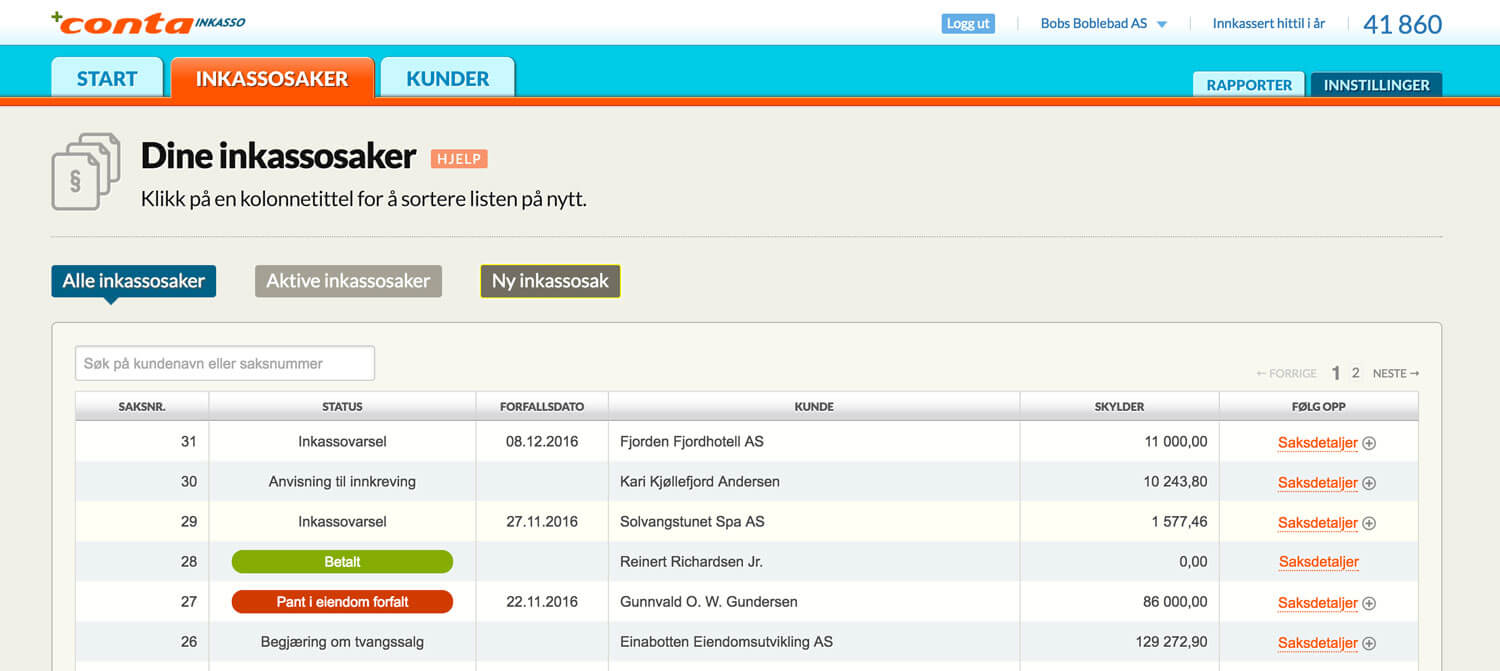Go to INNSTILLINGER
Viewport: 1500px width, 671px height.
(1376, 85)
